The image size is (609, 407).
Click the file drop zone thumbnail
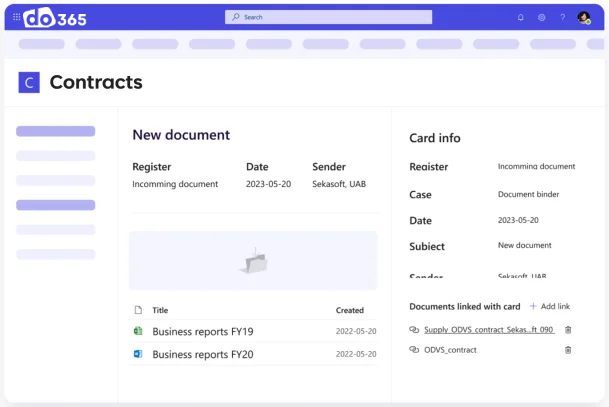[x=252, y=261]
